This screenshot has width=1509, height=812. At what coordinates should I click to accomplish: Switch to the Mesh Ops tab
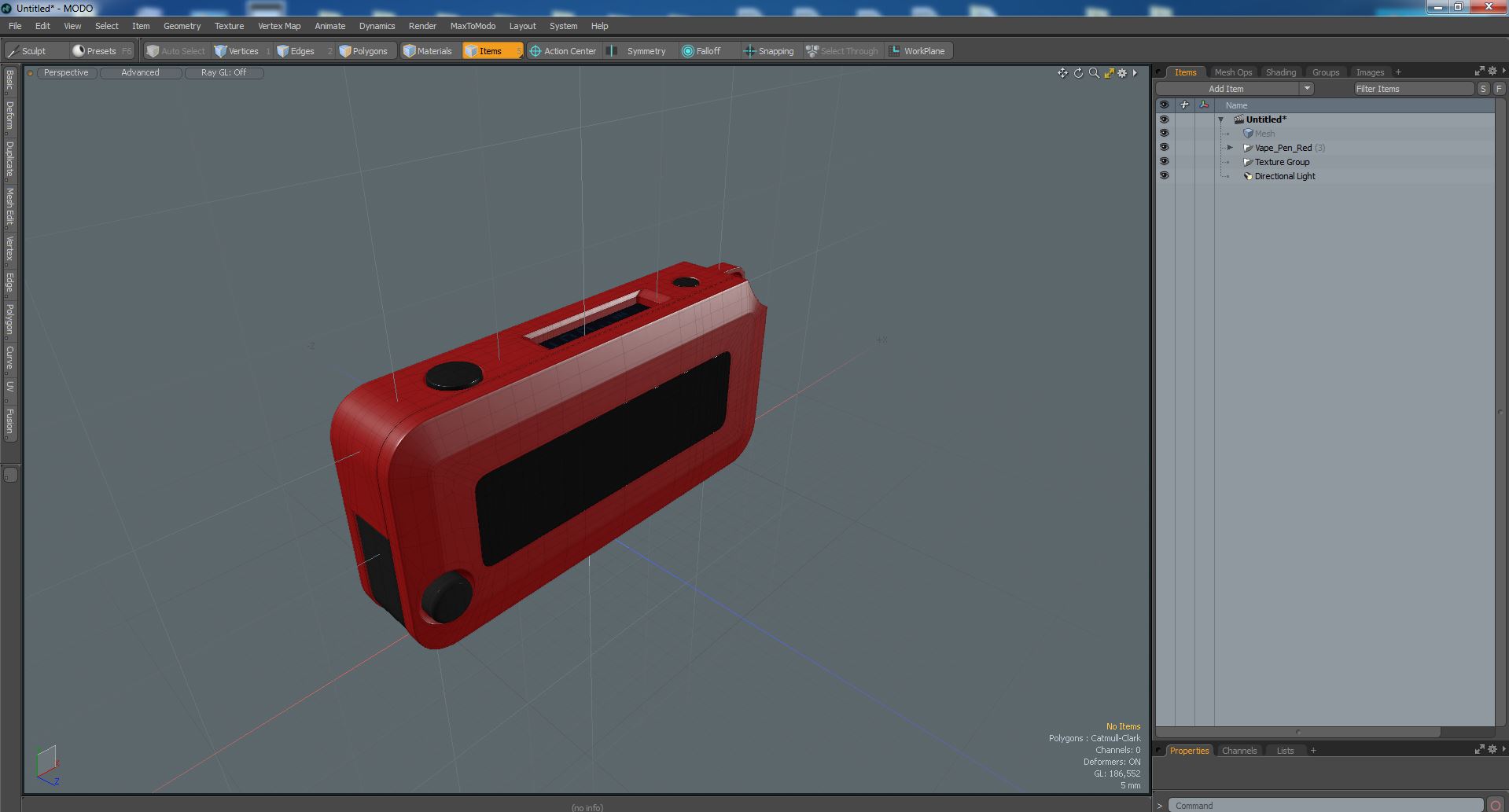pyautogui.click(x=1232, y=72)
